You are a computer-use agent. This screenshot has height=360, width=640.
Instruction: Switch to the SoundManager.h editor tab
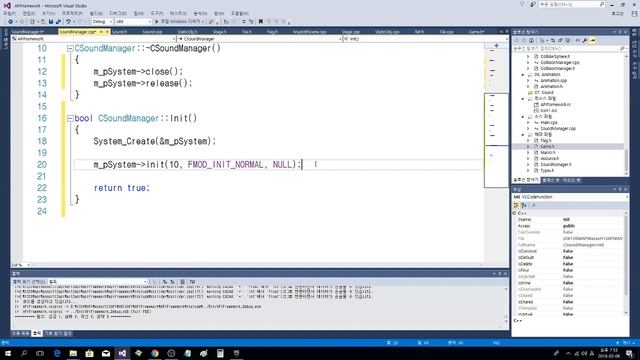[28, 31]
